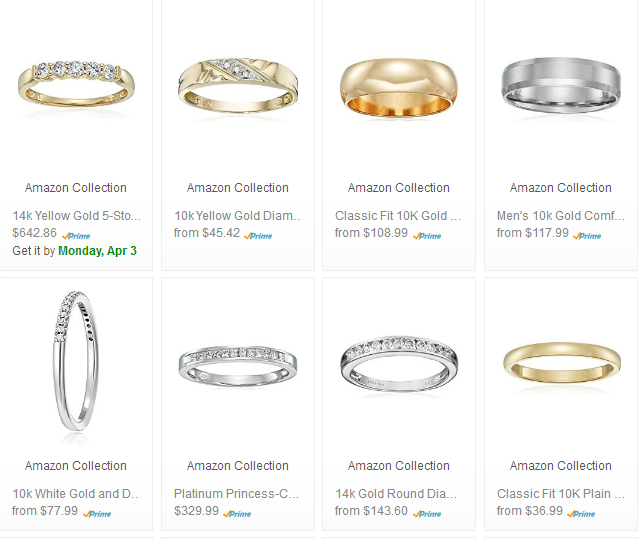The width and height of the screenshot is (639, 540).
Task: Click the Platinum Princess-Cut ring photo
Action: [x=238, y=366]
